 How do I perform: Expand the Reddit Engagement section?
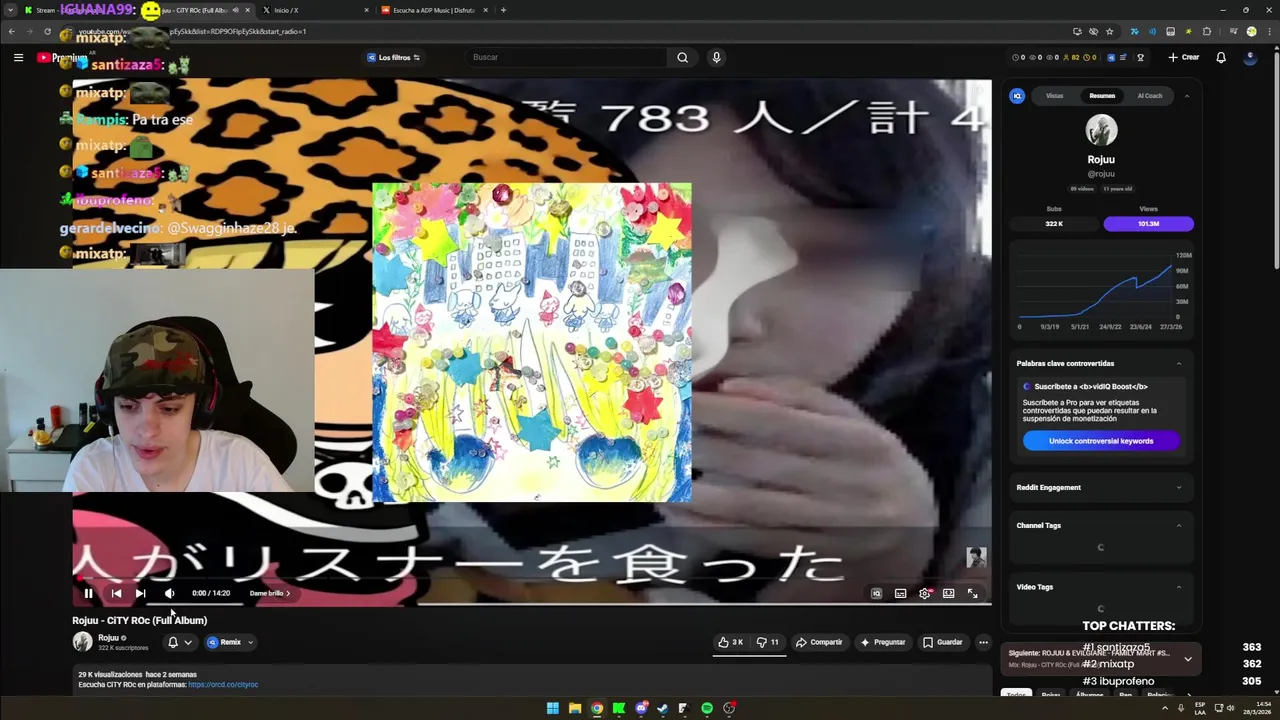(x=1179, y=487)
